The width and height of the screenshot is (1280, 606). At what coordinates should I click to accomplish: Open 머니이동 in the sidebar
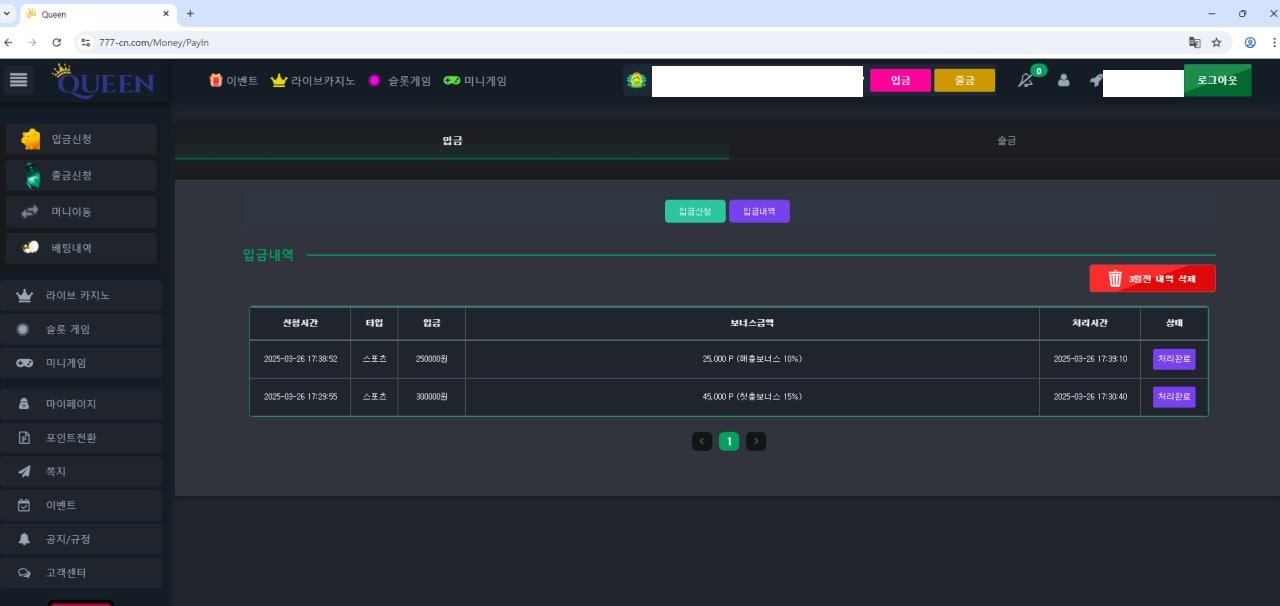coord(81,212)
